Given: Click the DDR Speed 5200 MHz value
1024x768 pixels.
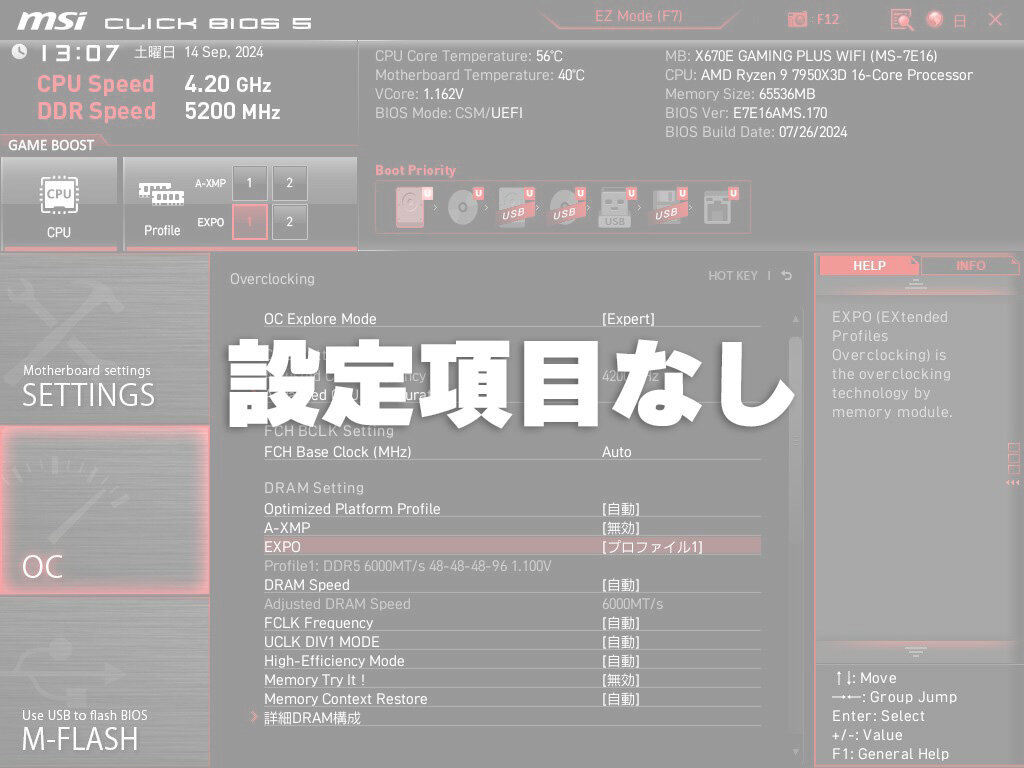Looking at the screenshot, I should pos(232,111).
